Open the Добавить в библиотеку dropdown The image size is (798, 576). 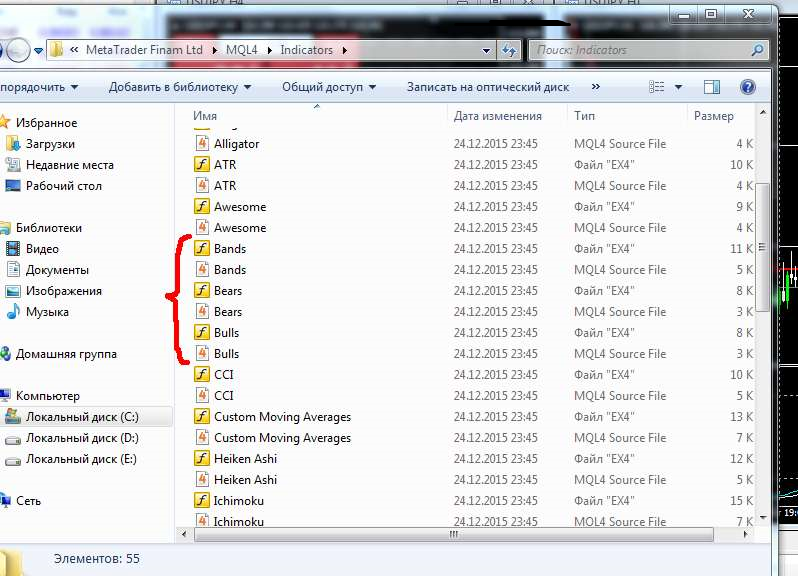(x=180, y=87)
